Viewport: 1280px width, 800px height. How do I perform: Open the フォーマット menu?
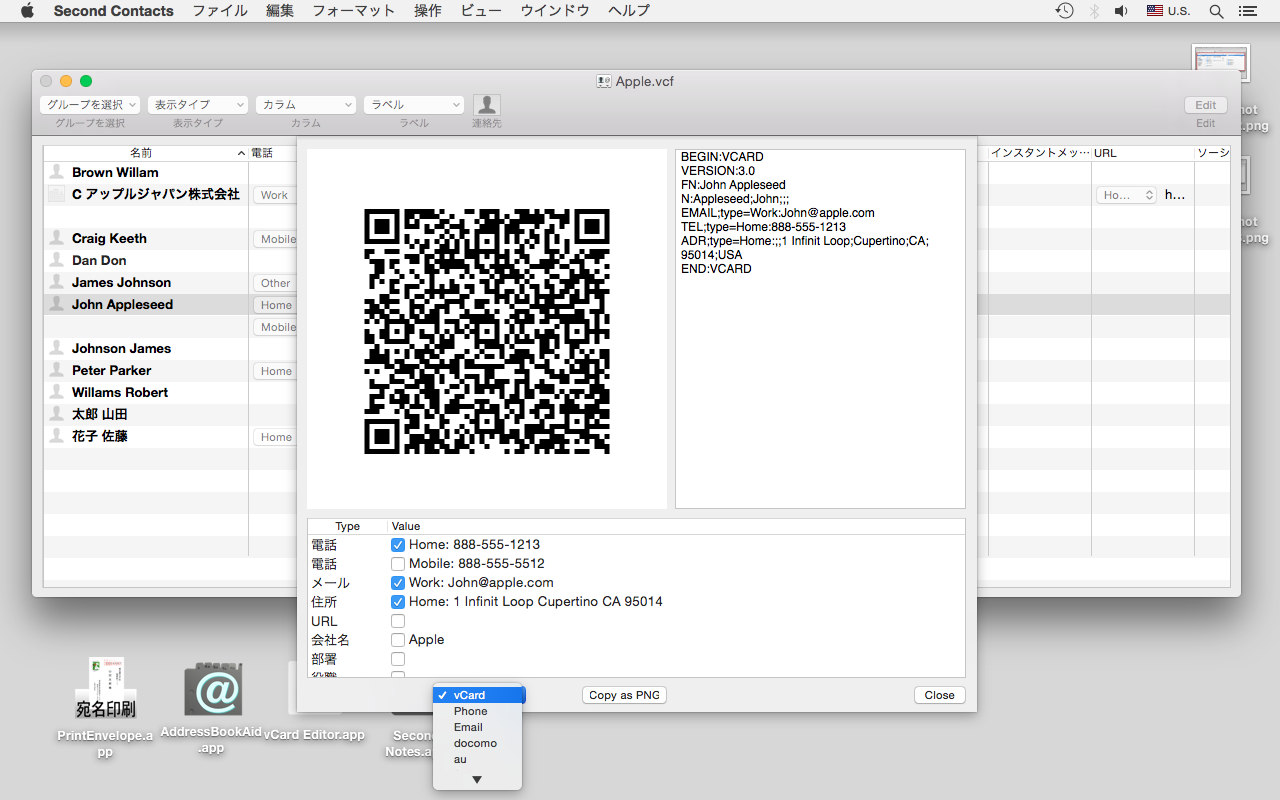point(353,11)
